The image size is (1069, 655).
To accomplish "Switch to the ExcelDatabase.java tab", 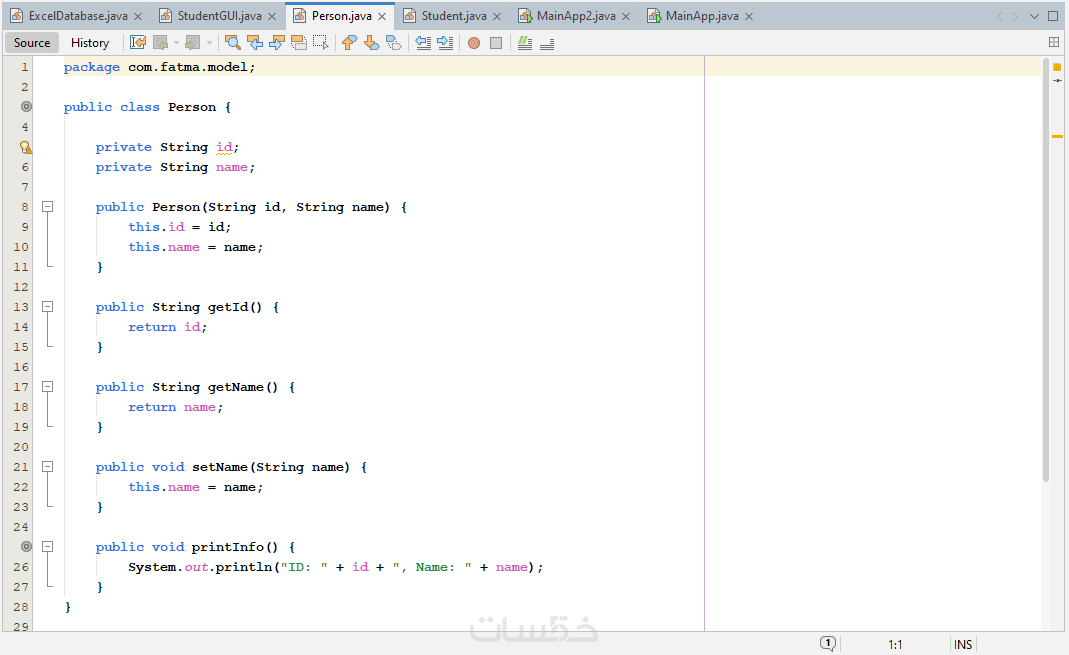I will 78,16.
